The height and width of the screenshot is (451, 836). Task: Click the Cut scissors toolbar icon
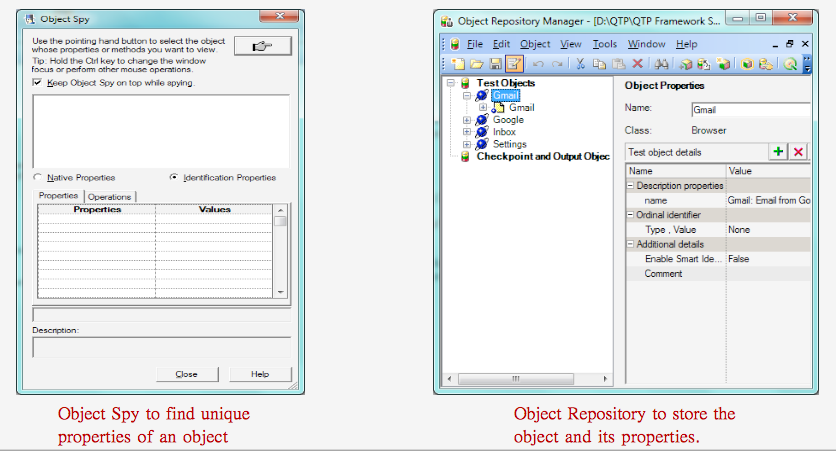tap(579, 64)
